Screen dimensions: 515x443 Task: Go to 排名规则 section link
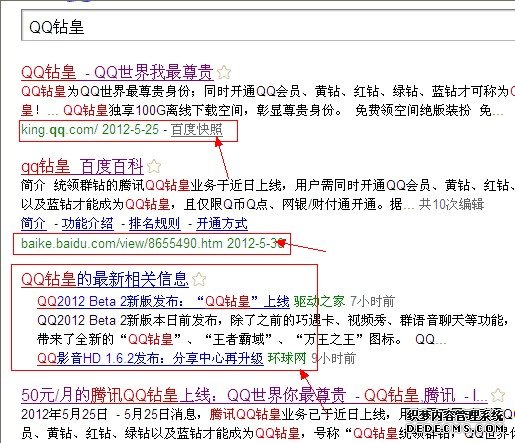pyautogui.click(x=155, y=223)
